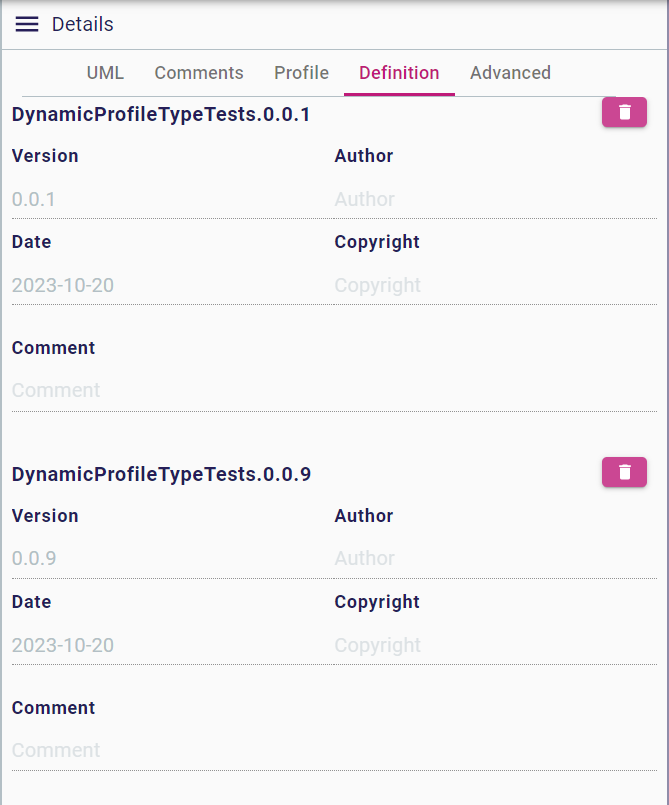Image resolution: width=669 pixels, height=805 pixels.
Task: Select the Date field for version 0.0.9
Action: pyautogui.click(x=150, y=645)
